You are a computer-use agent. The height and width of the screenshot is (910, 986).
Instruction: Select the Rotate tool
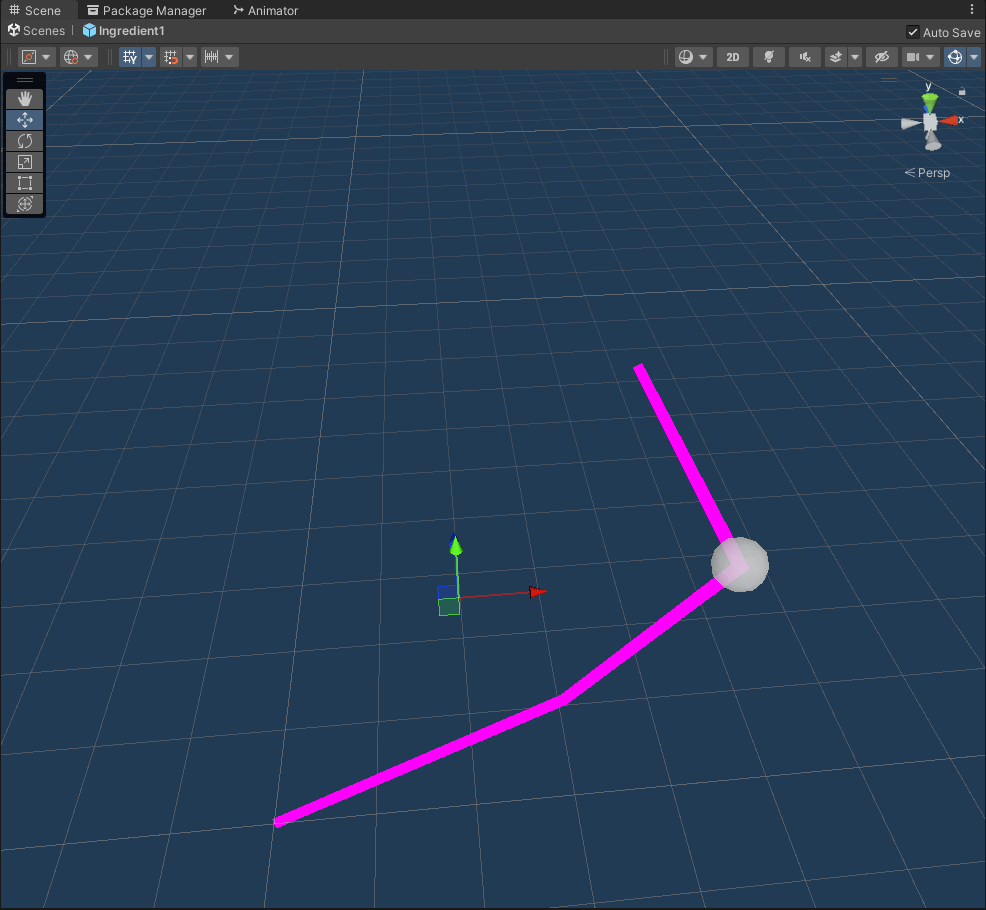pyautogui.click(x=25, y=141)
